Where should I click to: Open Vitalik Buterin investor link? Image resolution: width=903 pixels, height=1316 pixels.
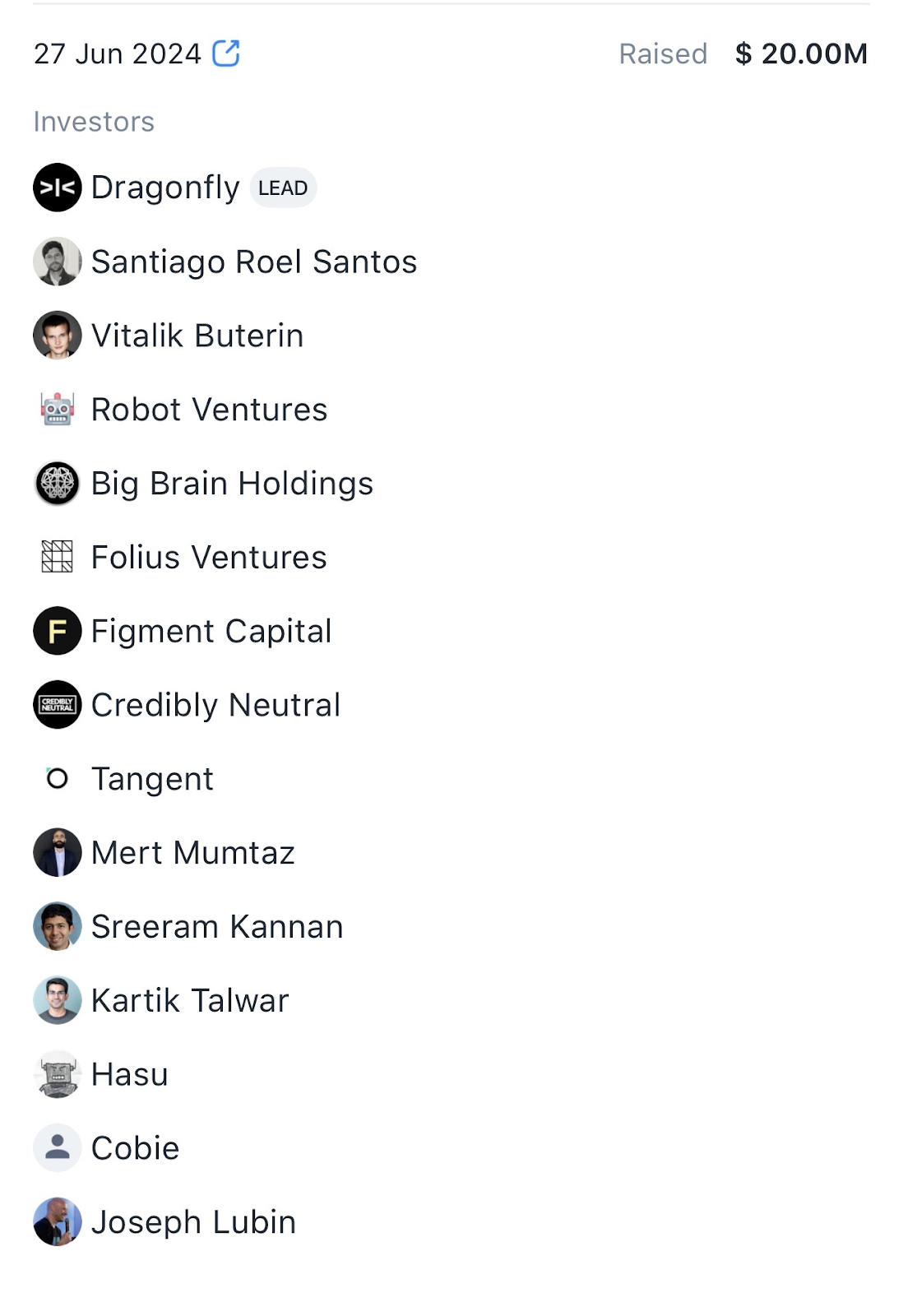pyautogui.click(x=197, y=336)
